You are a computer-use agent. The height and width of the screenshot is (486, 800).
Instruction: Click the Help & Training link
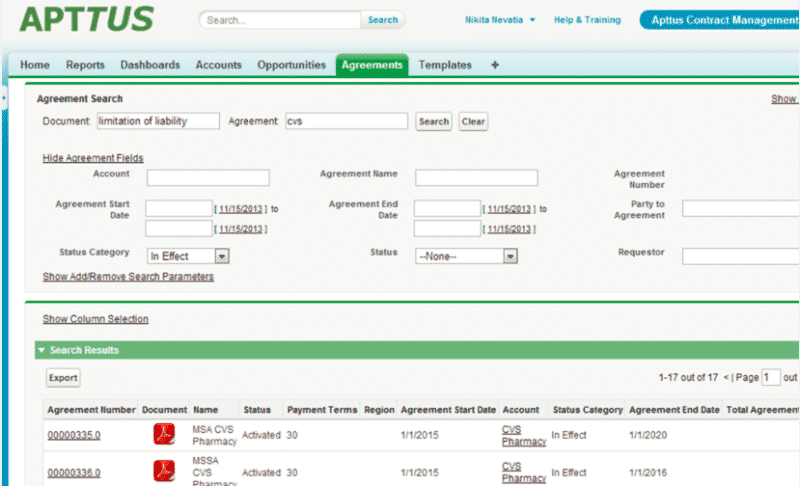click(x=587, y=20)
